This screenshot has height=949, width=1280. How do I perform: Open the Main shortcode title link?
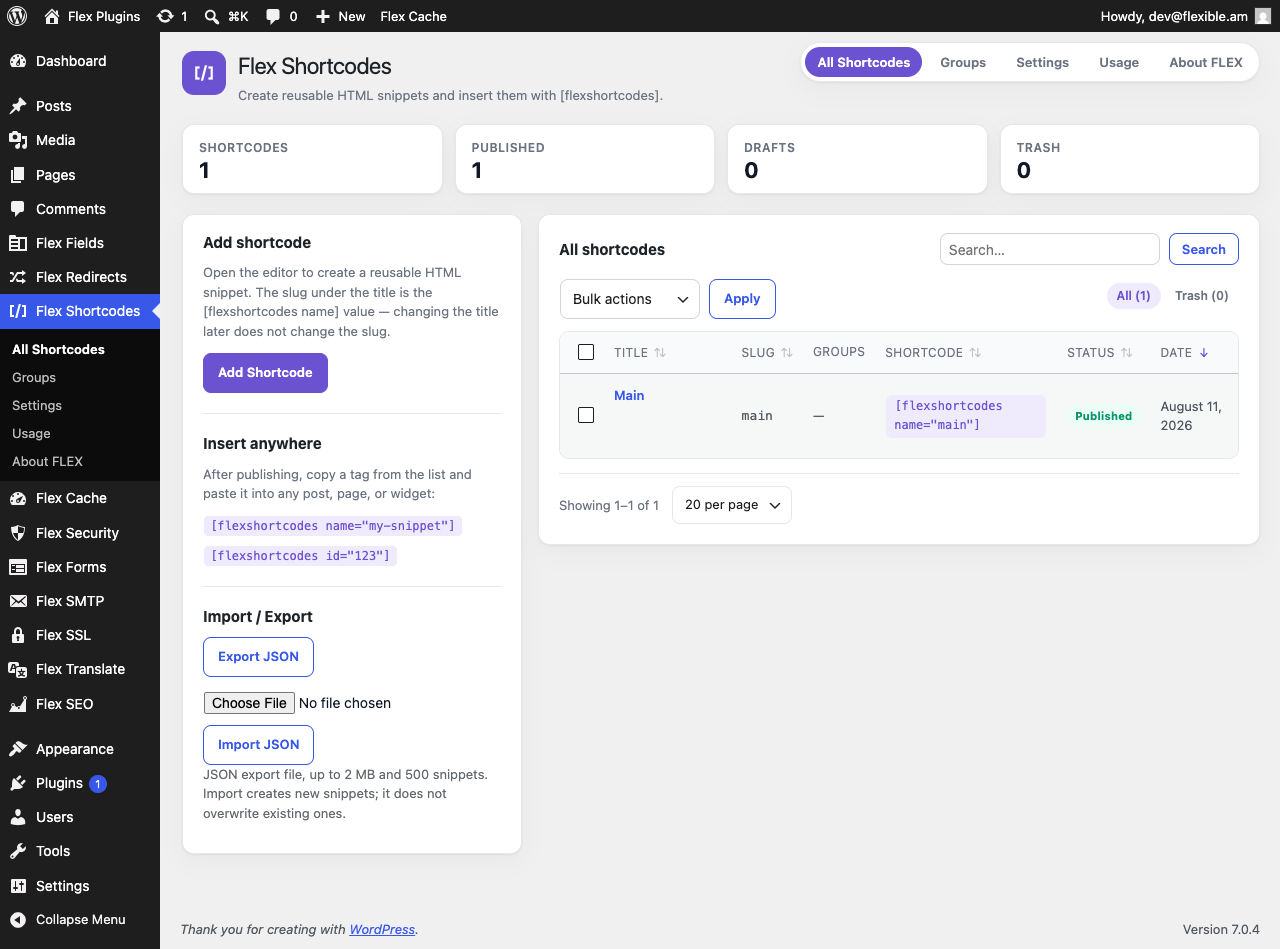click(629, 395)
